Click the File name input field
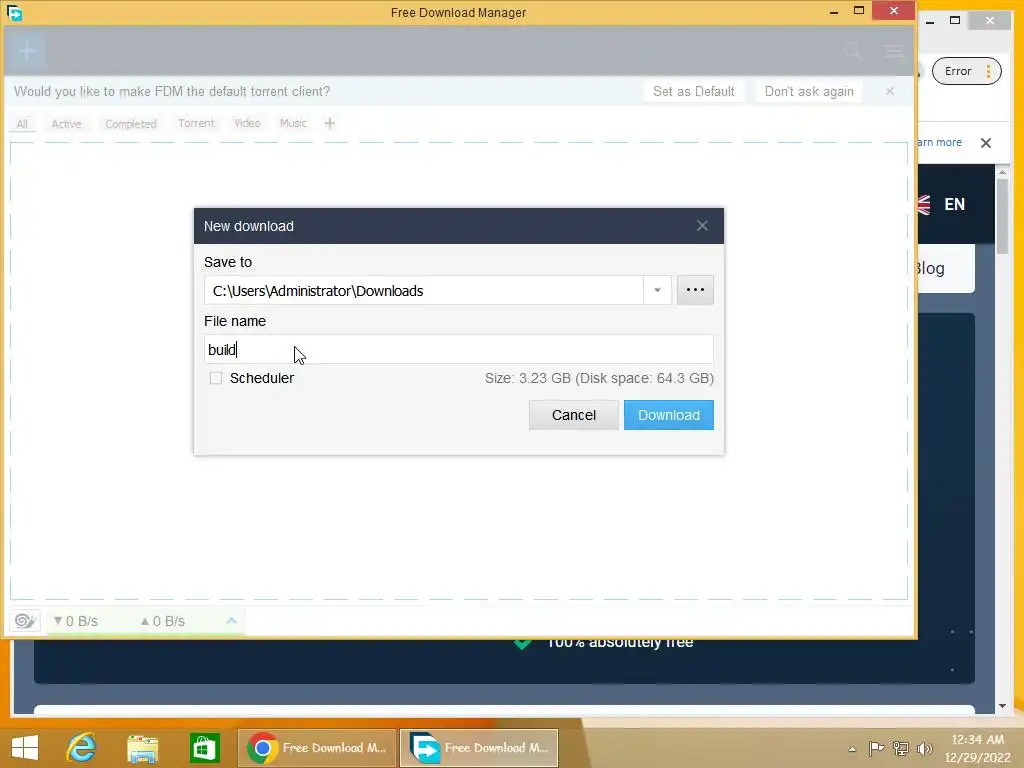This screenshot has height=768, width=1024. pos(458,349)
